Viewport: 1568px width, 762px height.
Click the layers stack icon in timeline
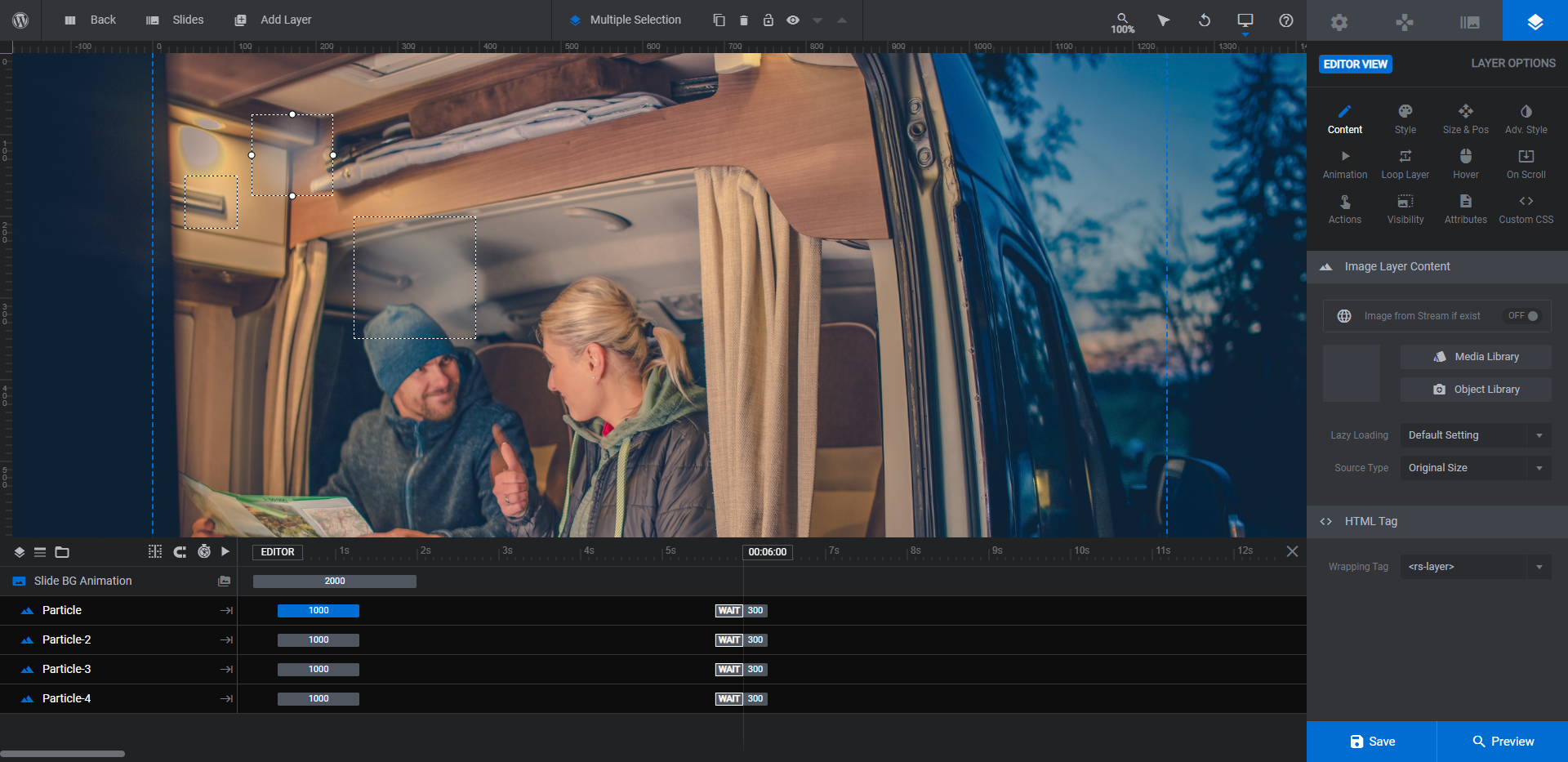pyautogui.click(x=19, y=552)
